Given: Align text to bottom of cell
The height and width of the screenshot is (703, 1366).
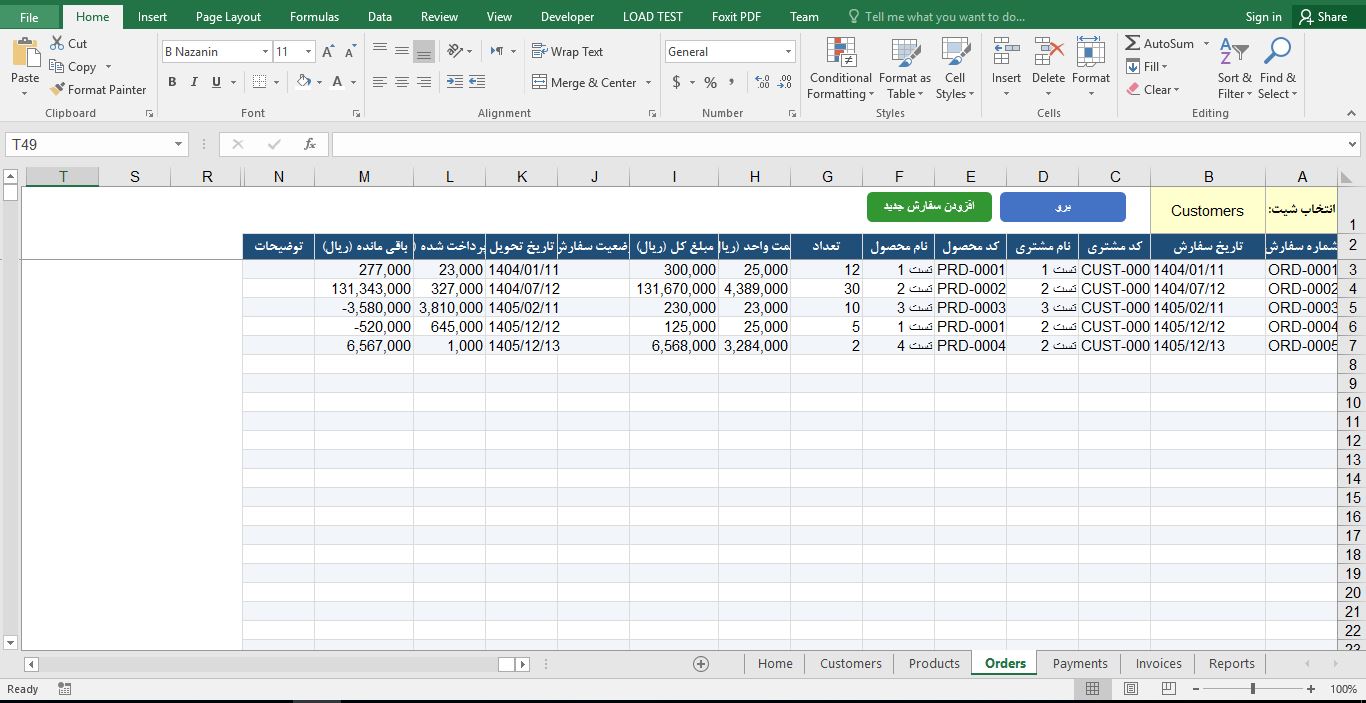Looking at the screenshot, I should [424, 51].
